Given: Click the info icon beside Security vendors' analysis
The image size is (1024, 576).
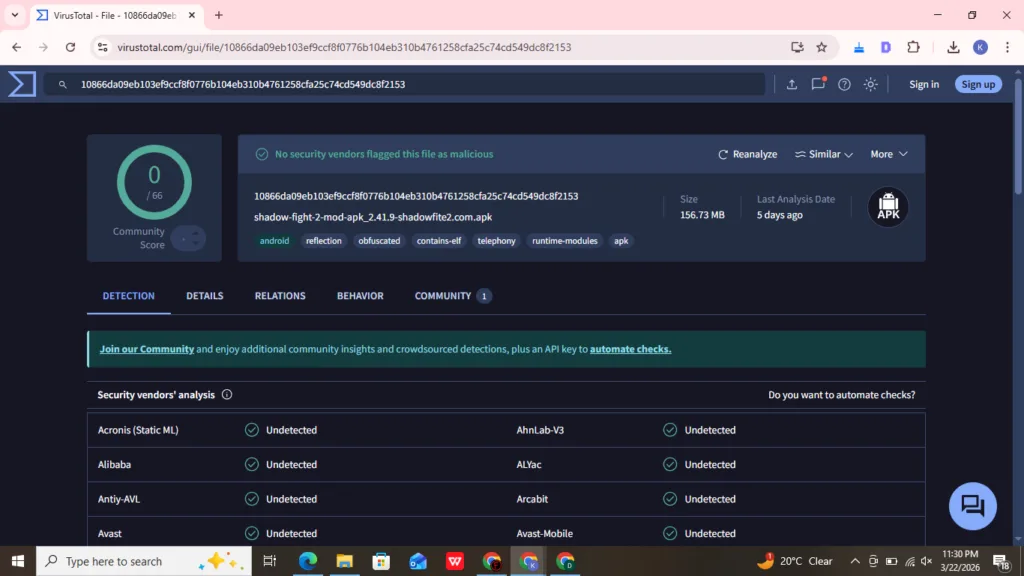Looking at the screenshot, I should 227,394.
